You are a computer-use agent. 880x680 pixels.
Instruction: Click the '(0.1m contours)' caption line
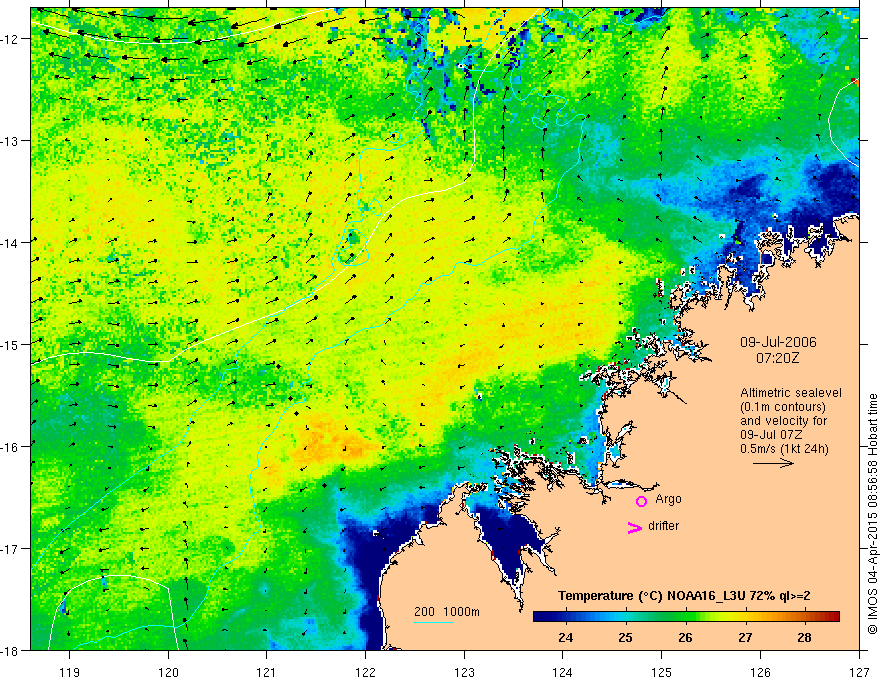pos(783,407)
